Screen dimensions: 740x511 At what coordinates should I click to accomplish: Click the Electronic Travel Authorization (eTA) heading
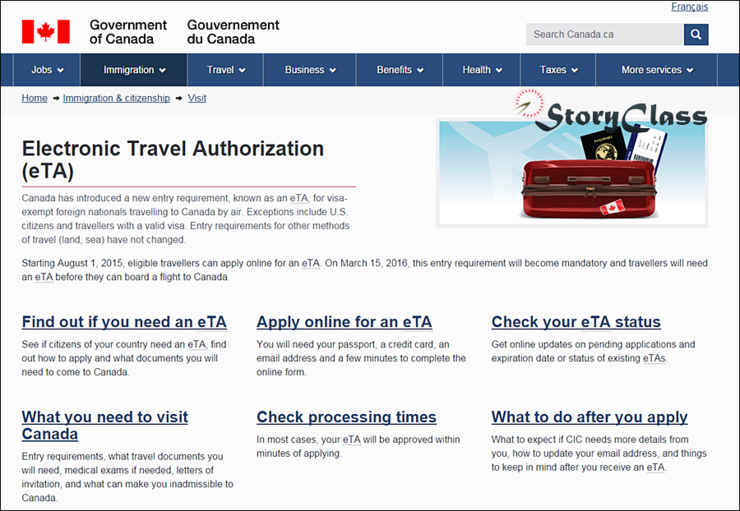click(x=173, y=159)
